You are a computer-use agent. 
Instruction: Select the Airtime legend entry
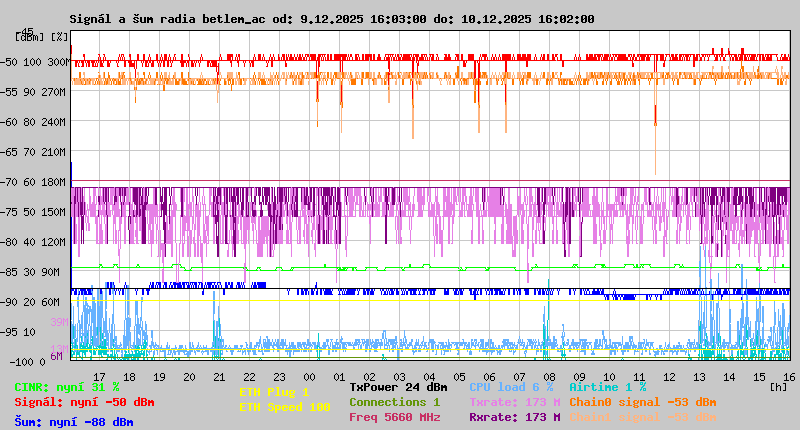pyautogui.click(x=607, y=387)
